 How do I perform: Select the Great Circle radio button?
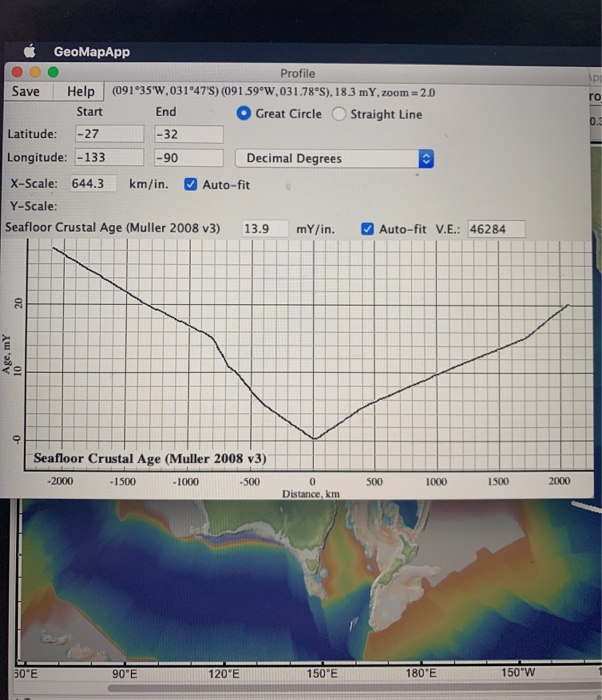243,113
